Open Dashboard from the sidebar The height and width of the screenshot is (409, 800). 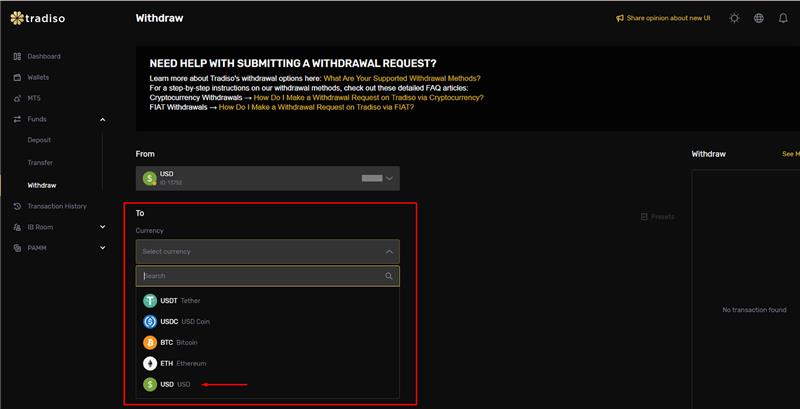[x=43, y=56]
